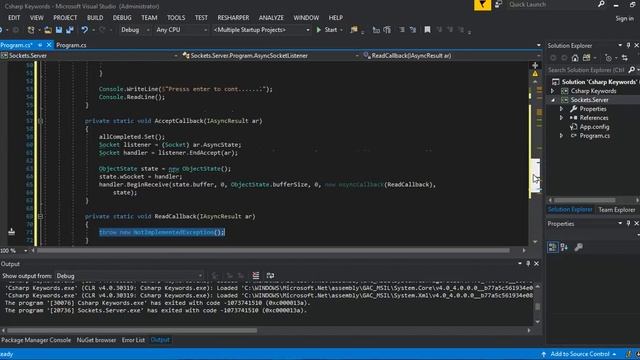Open the NuGet browser tab
Viewport: 640px width, 360px height.
[96, 340]
